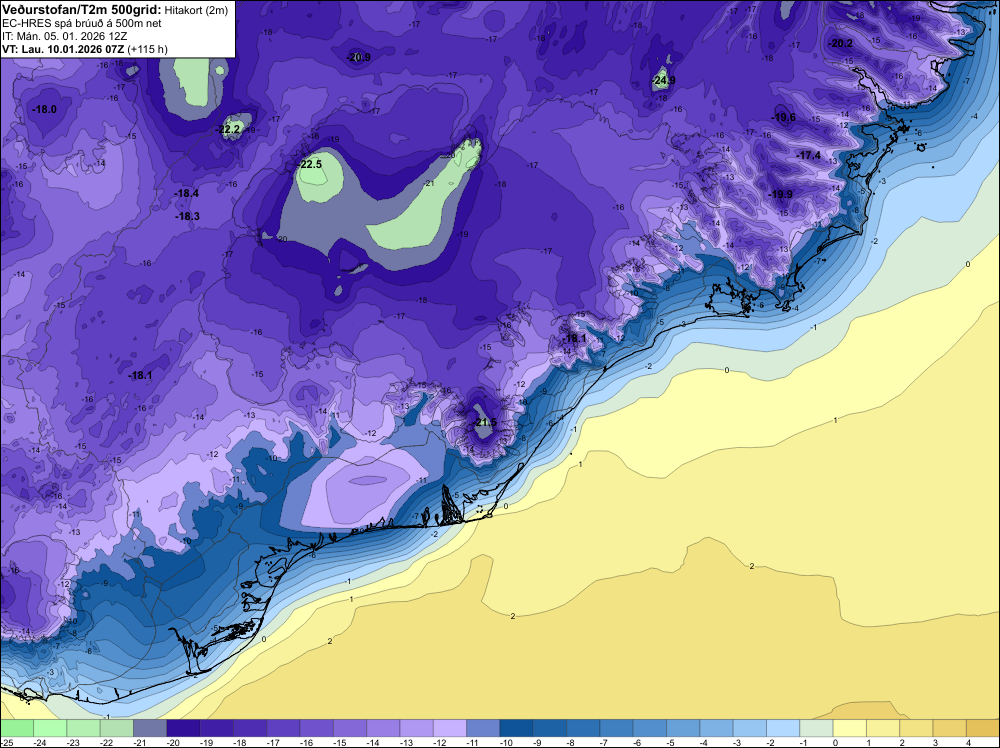Click the -24.9 minimum temperature label
Viewport: 1000px width, 748px height.
point(664,80)
